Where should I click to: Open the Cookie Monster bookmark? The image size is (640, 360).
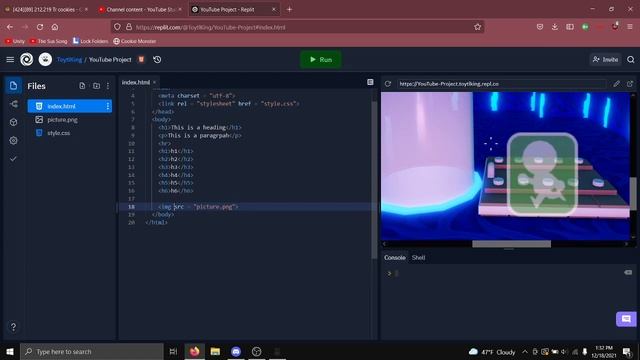(x=135, y=41)
